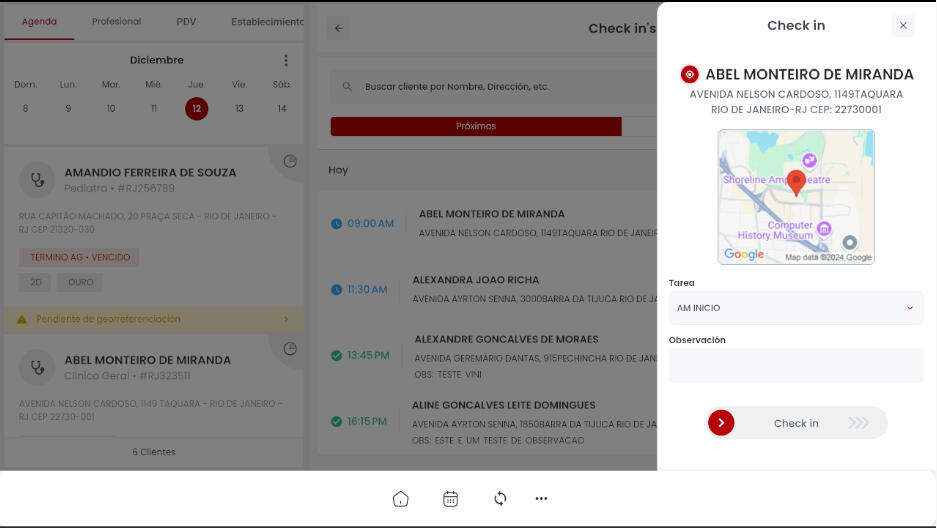Open the Diciembre calendar three-dot menu
Screen dimensions: 937x528
pyautogui.click(x=286, y=60)
